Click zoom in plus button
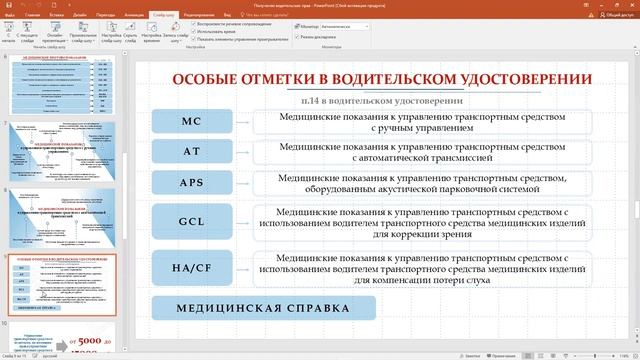 click(613, 356)
